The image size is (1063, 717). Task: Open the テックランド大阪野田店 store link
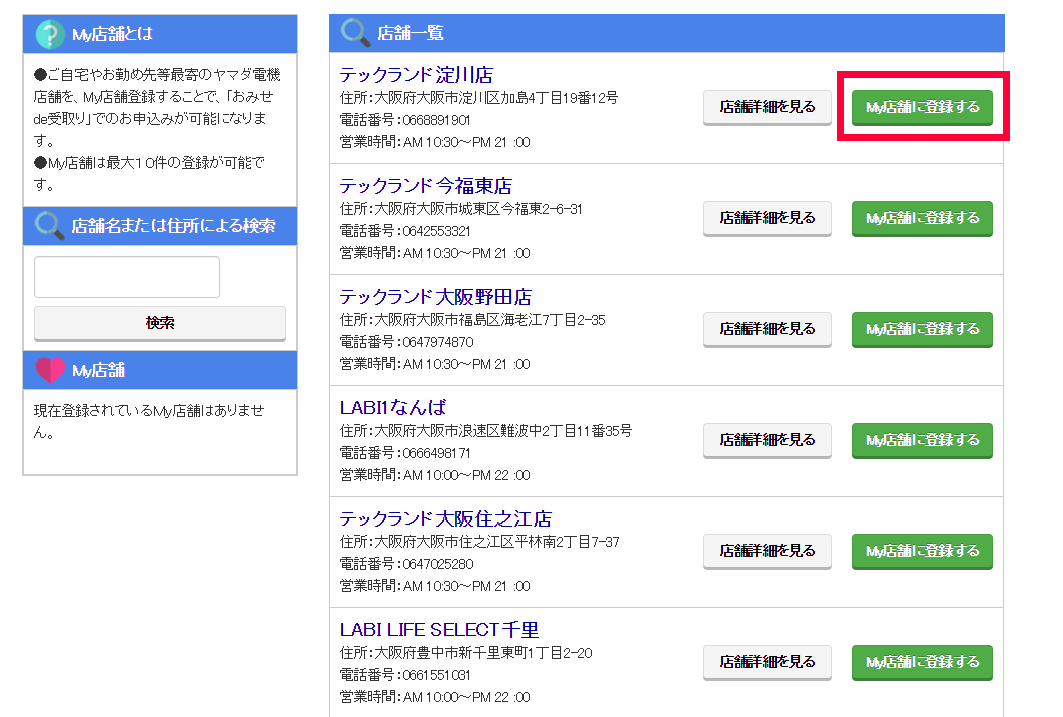coord(435,297)
